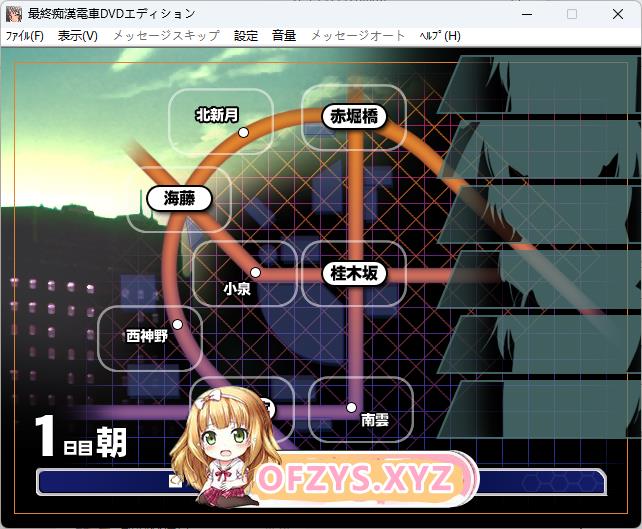This screenshot has height=529, width=642.
Task: Pick the 南雲 station label
Action: click(374, 421)
